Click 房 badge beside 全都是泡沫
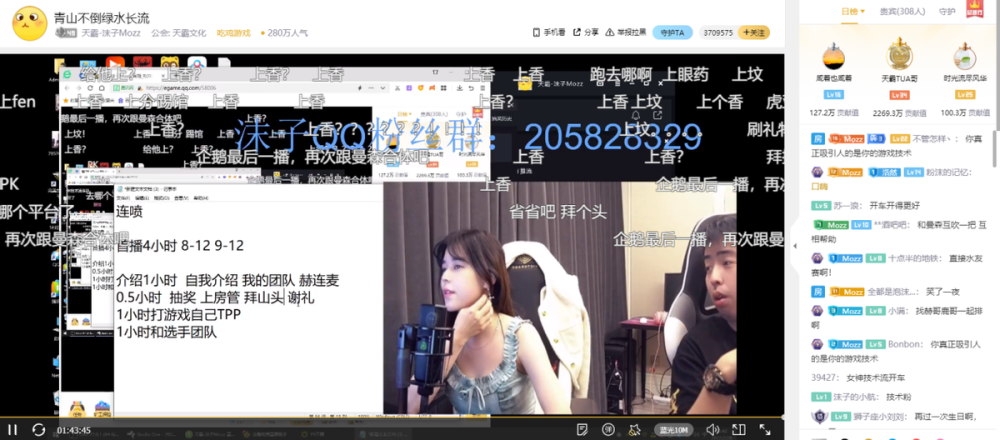 pos(818,291)
